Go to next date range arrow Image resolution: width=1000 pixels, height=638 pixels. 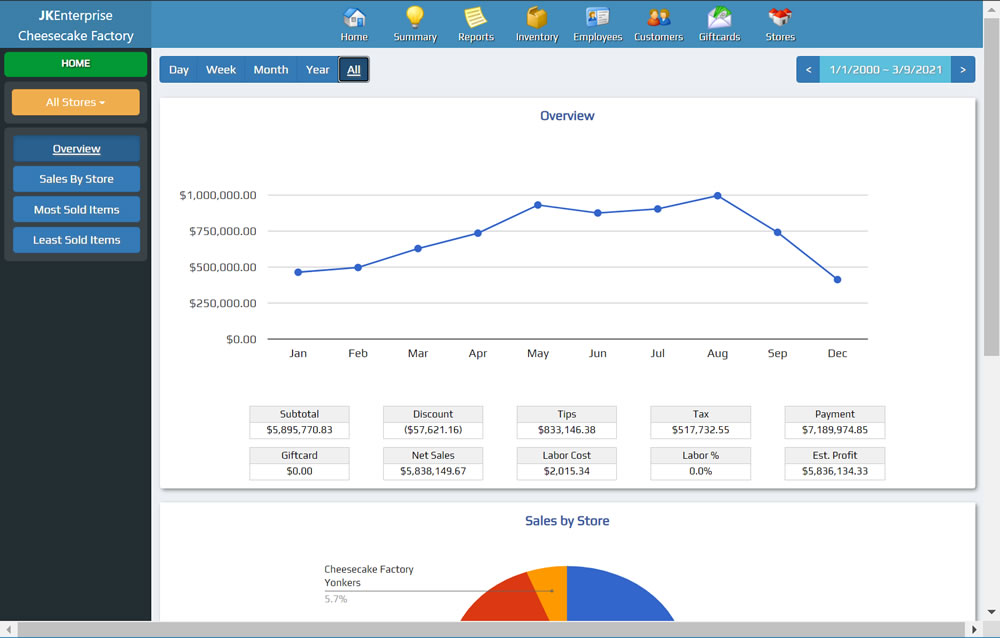[962, 70]
